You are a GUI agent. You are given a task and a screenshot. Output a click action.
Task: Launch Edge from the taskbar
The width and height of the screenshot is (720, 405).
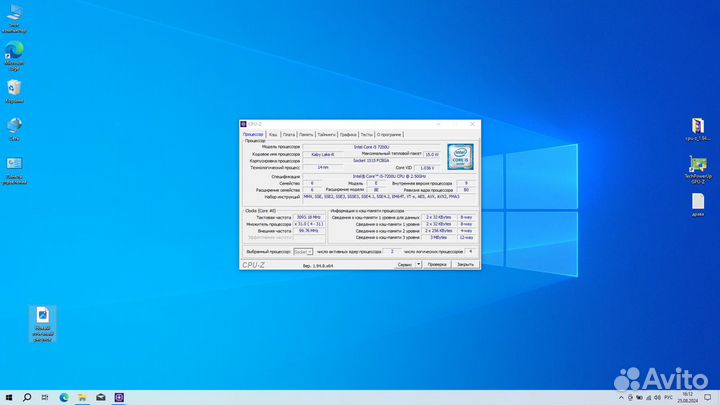64,397
